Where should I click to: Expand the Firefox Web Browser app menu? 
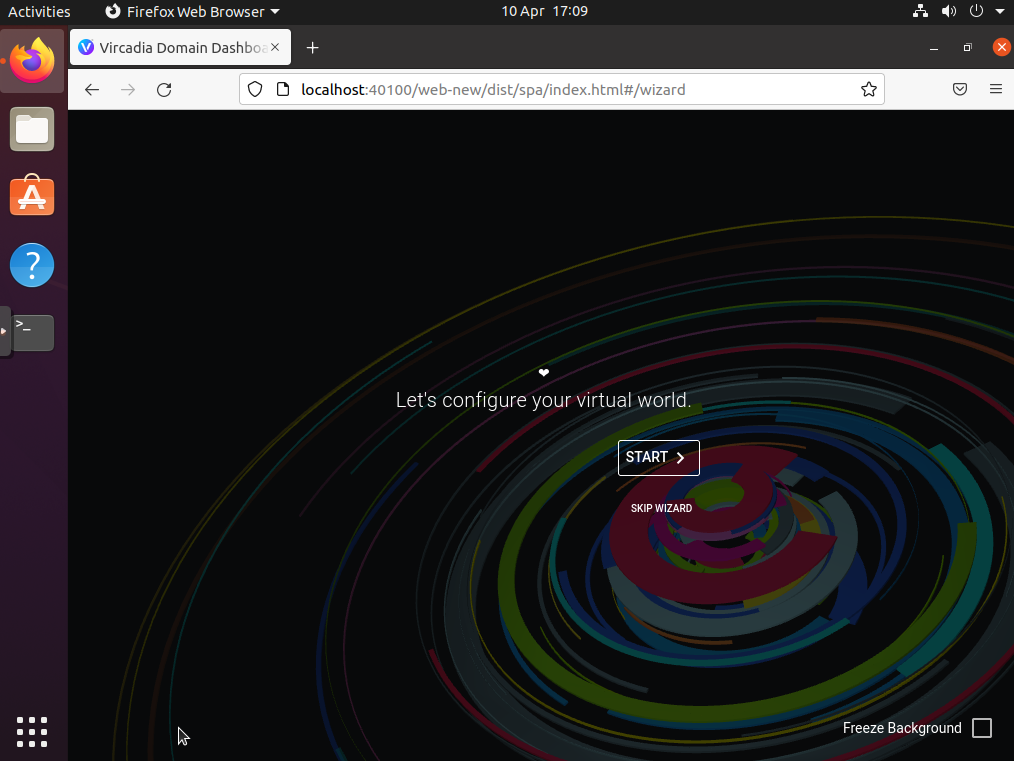coord(192,12)
